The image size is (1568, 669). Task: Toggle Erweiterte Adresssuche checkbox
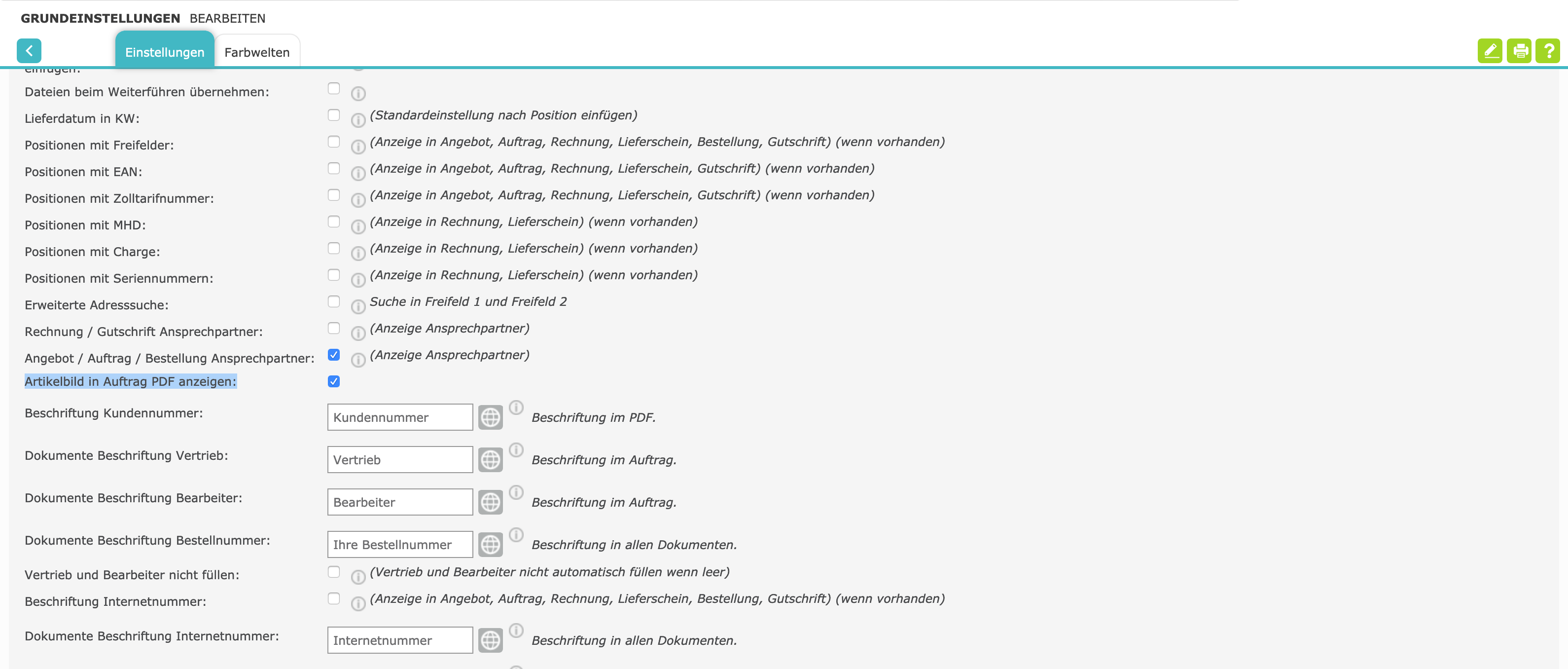(333, 301)
